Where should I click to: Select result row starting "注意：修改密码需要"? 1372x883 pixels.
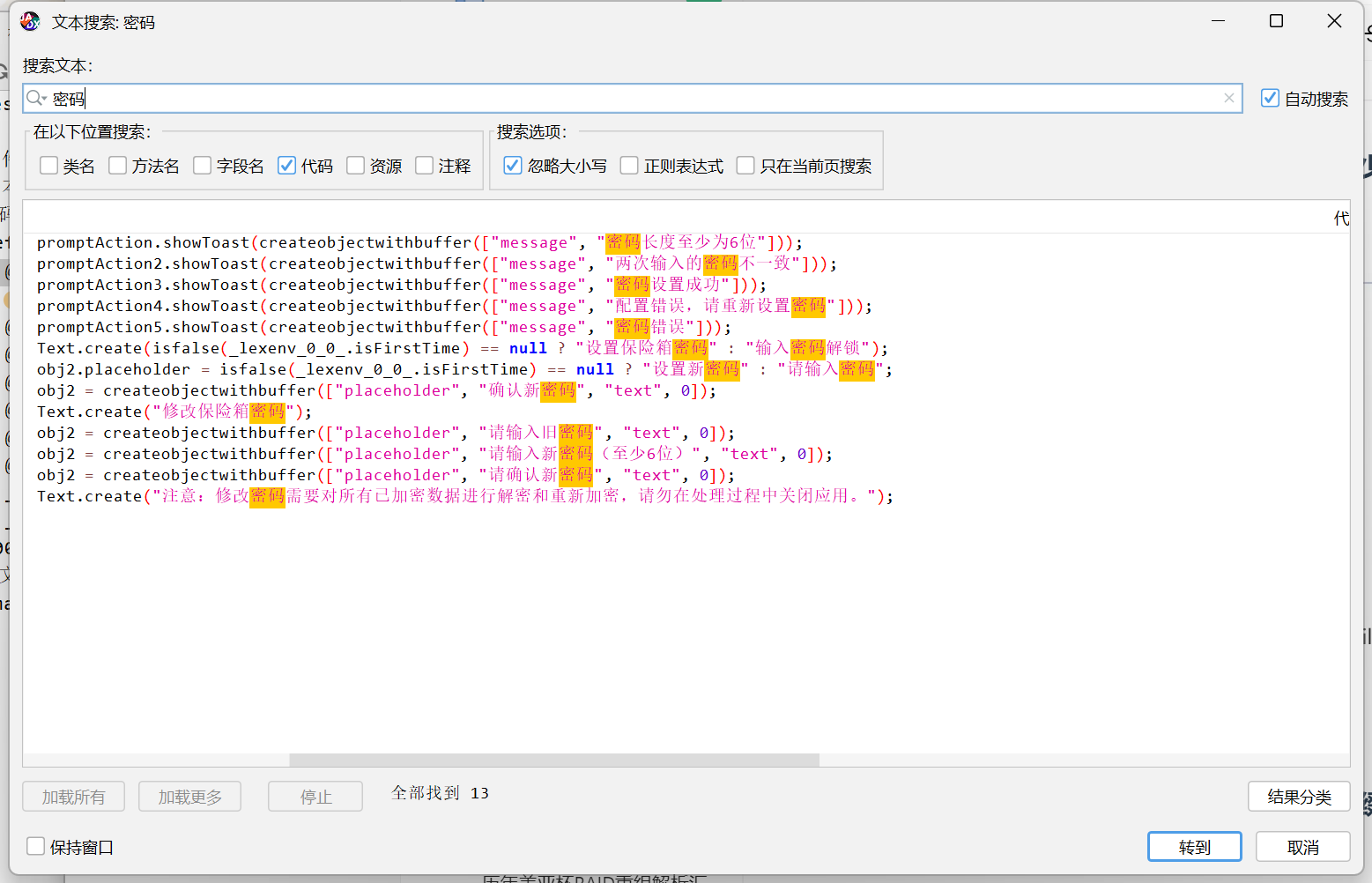coord(686,496)
